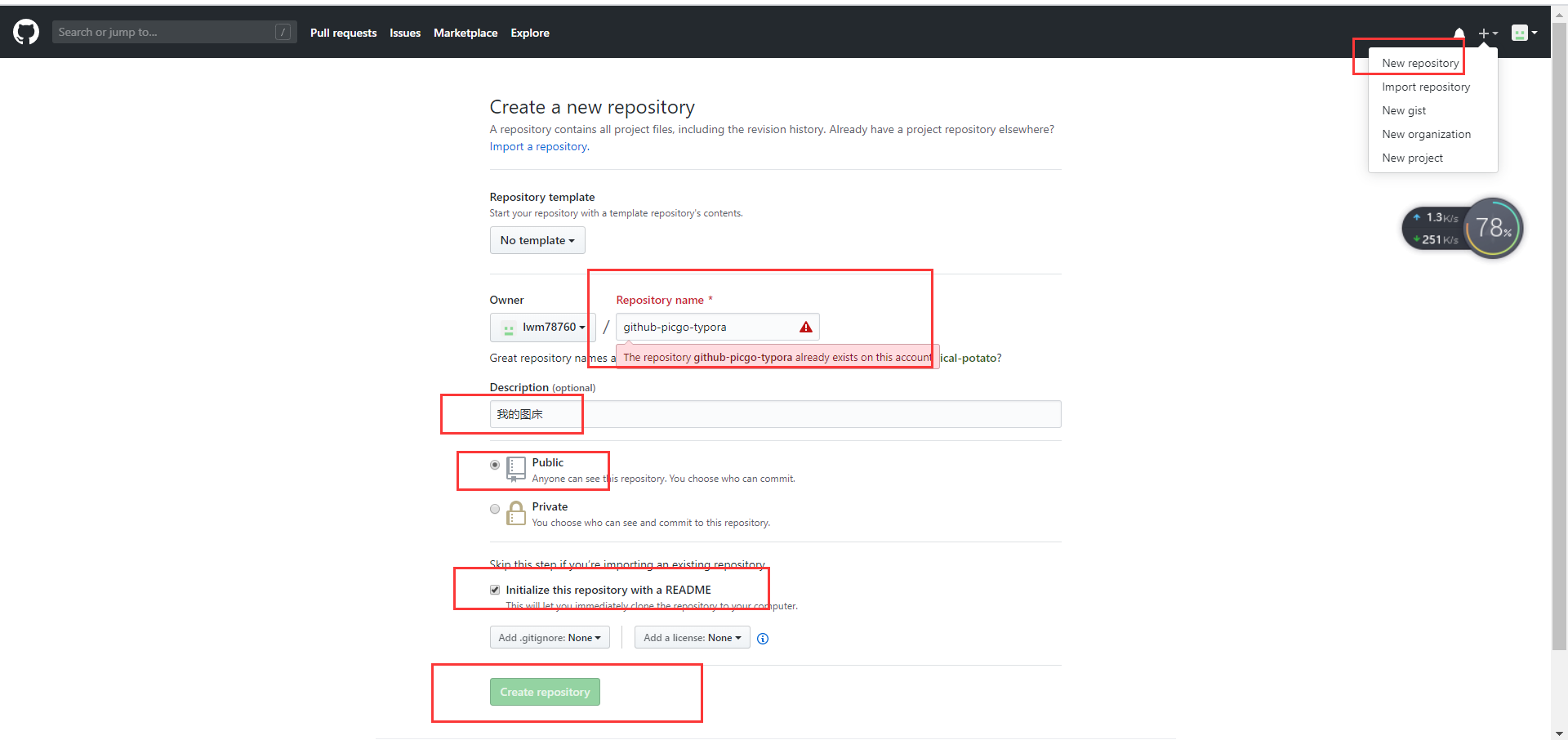1568x740 pixels.
Task: Uncheck Initialize this repository with a README
Action: click(495, 590)
